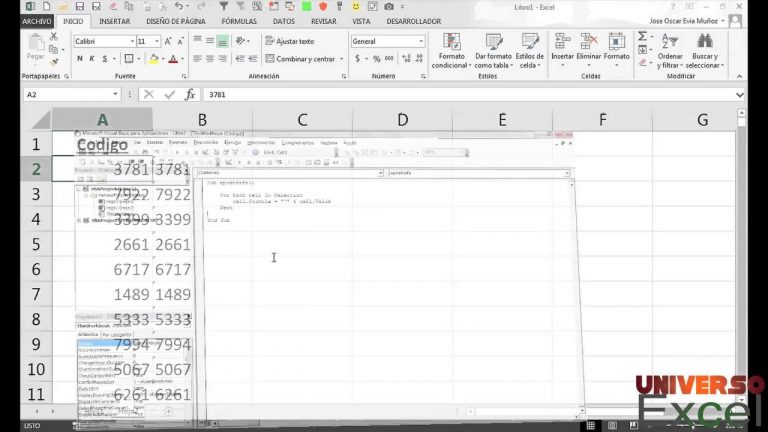768x432 pixels.
Task: Open the FÓRMULAS ribbon tab
Action: tap(239, 20)
